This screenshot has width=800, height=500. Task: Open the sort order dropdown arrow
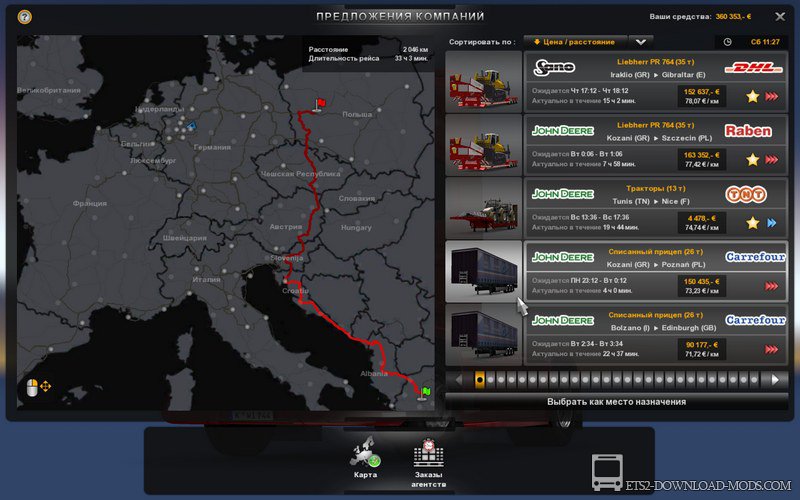tap(641, 42)
